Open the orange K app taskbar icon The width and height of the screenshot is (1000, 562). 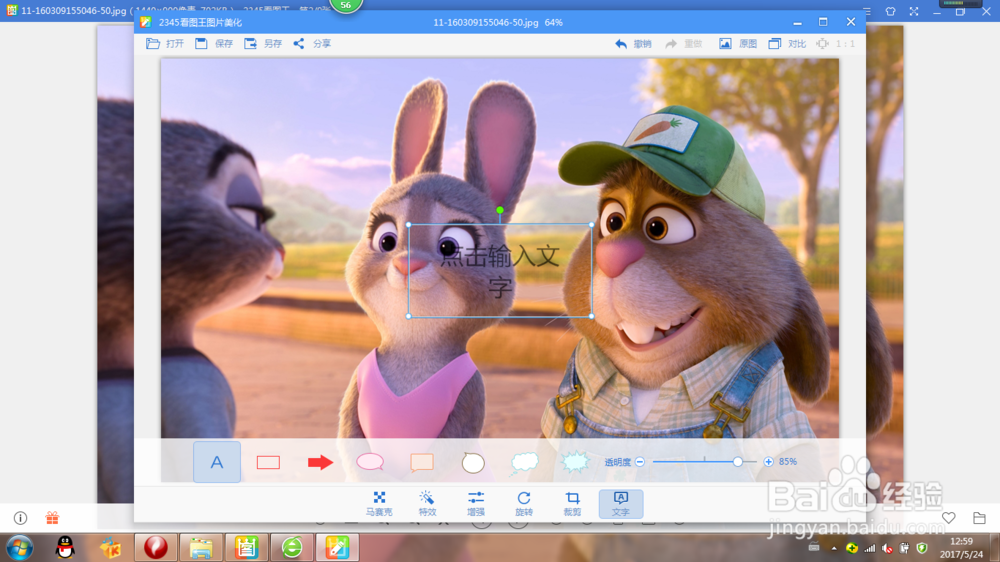(x=110, y=548)
